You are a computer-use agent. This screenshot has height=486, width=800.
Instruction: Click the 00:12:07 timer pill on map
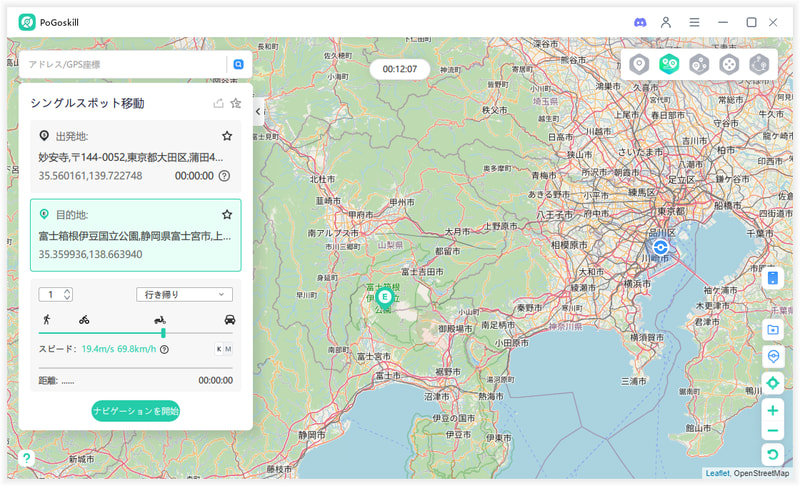point(399,69)
